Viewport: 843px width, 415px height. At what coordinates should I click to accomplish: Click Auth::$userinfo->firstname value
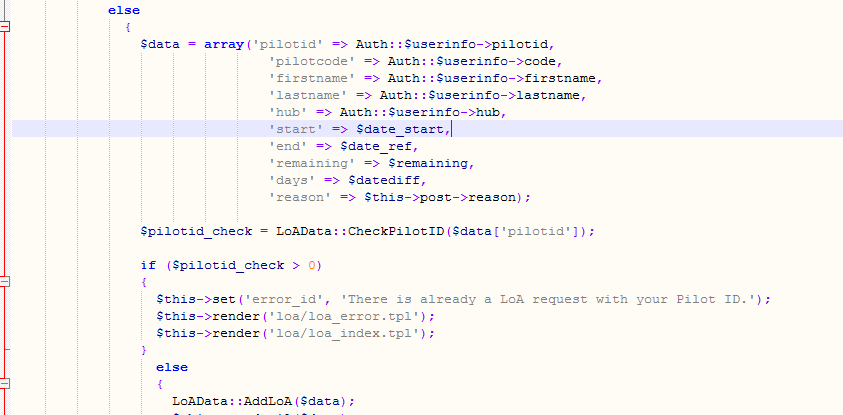(491, 78)
